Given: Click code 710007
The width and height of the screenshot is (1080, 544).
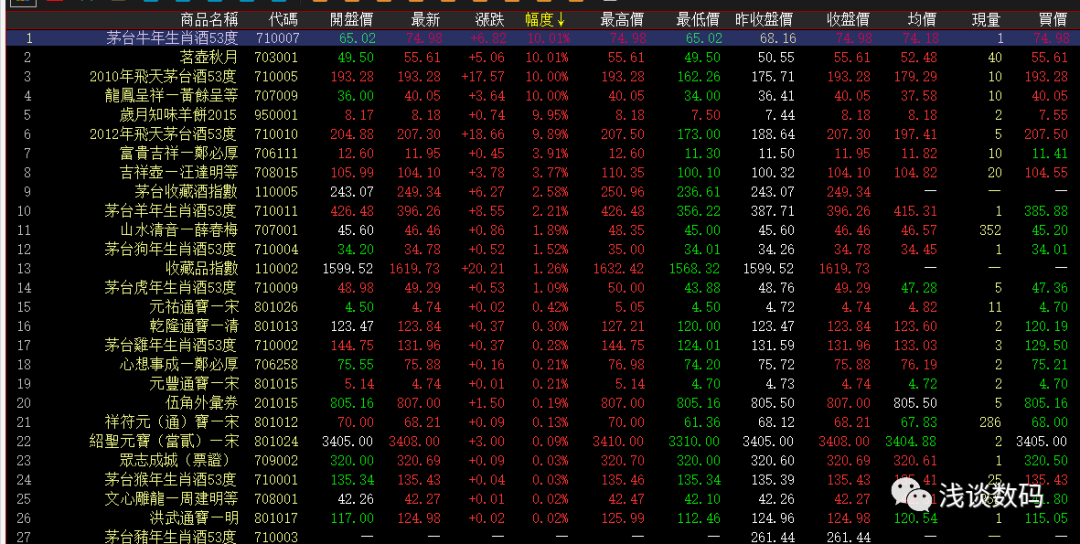Looking at the screenshot, I should (x=277, y=39).
